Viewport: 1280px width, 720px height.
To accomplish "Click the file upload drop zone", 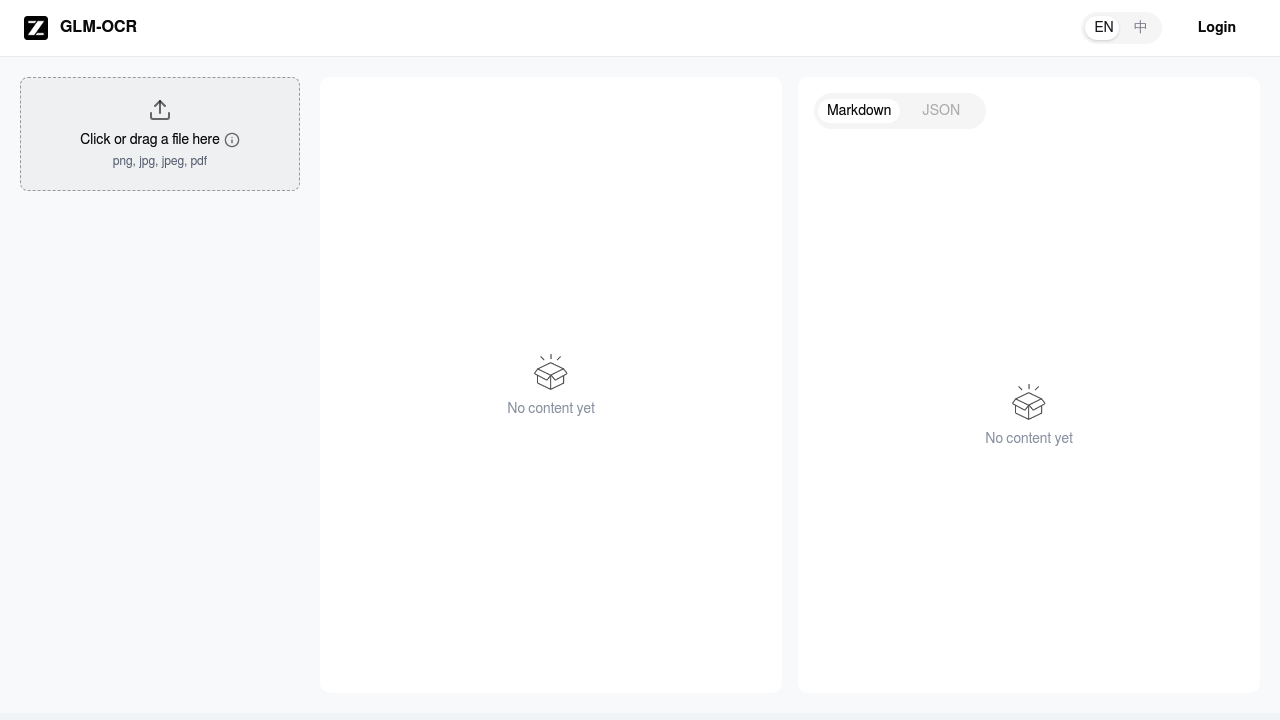I will [160, 133].
